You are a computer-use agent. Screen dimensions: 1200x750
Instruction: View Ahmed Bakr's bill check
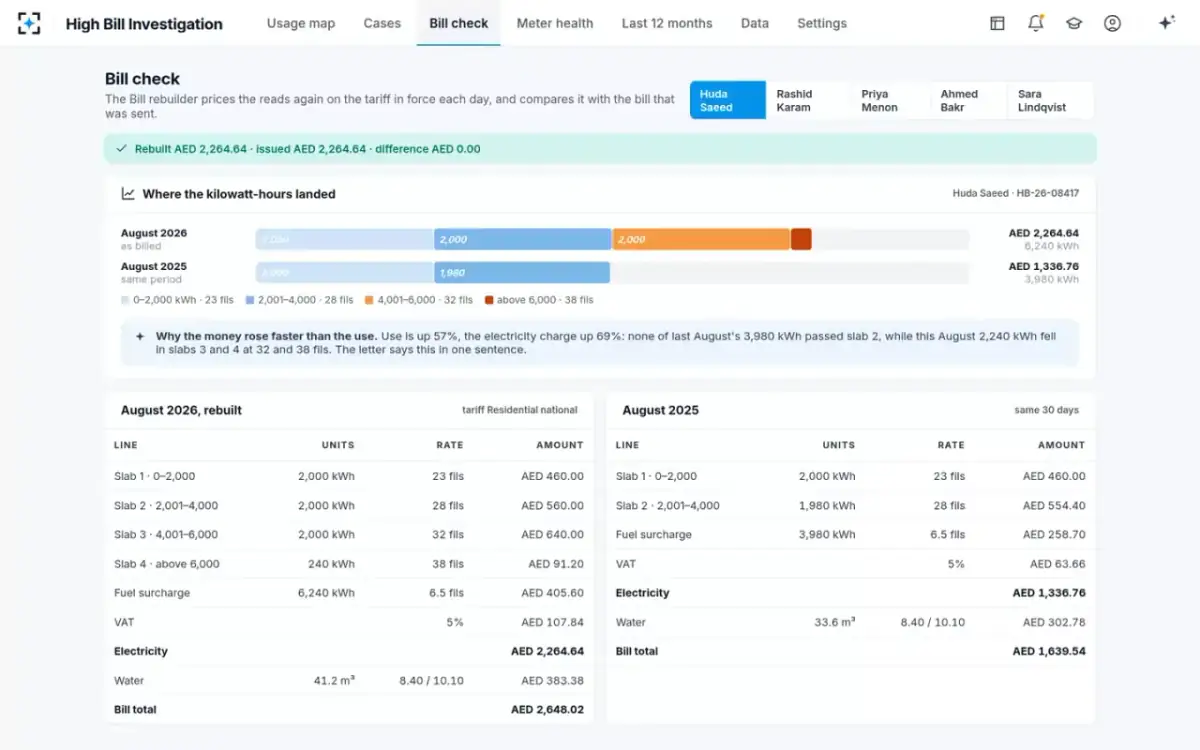[967, 100]
